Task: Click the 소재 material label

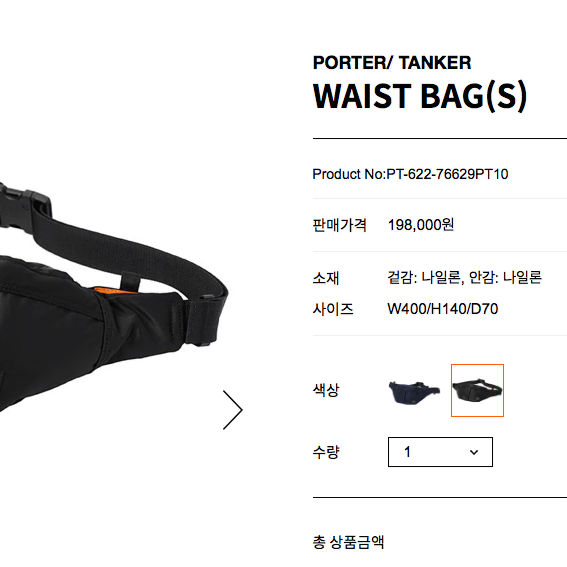Action: [326, 278]
